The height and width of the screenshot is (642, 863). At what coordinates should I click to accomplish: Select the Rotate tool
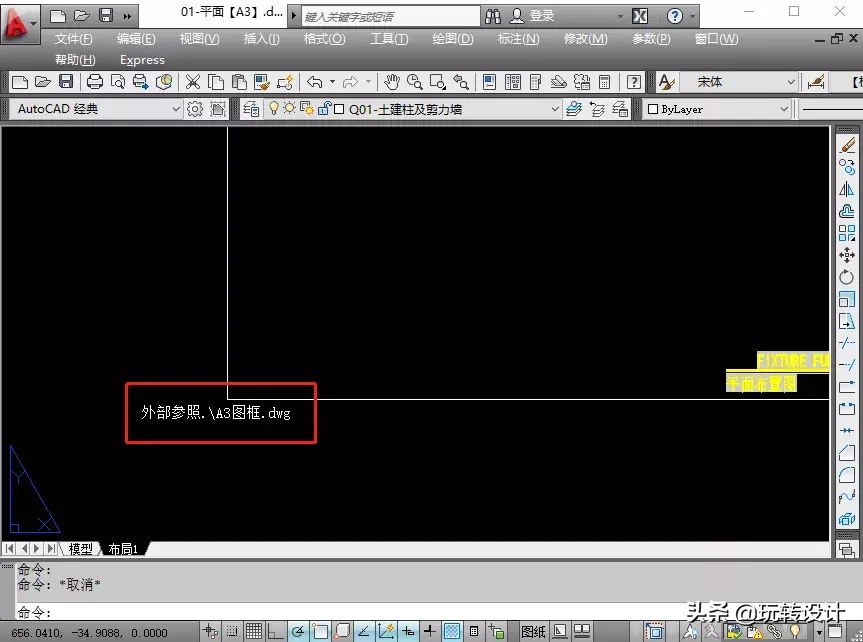847,277
